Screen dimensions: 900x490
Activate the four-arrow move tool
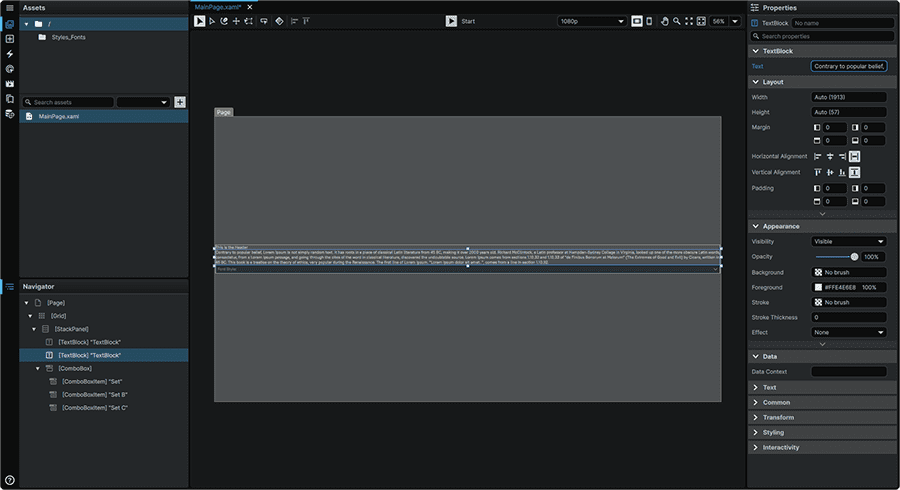(236, 21)
